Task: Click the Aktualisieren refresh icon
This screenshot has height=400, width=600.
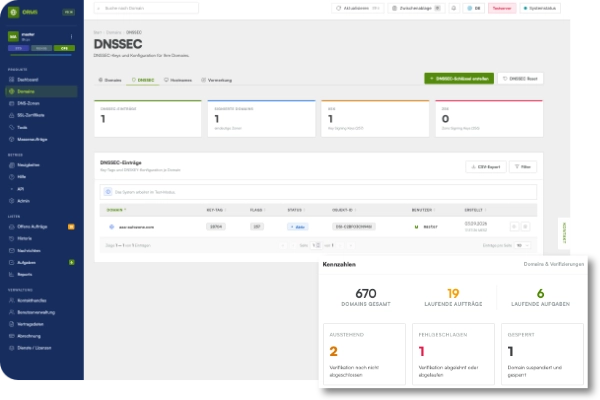Action: (338, 8)
